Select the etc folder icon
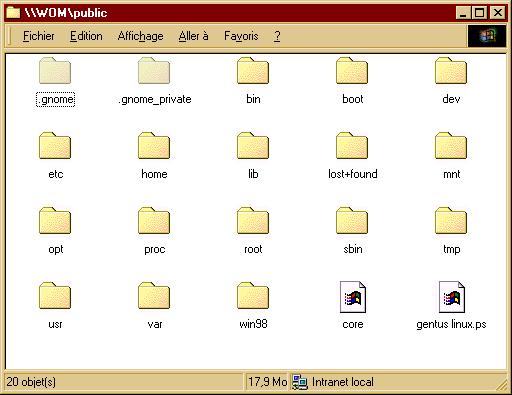This screenshot has width=512, height=395. tap(55, 145)
